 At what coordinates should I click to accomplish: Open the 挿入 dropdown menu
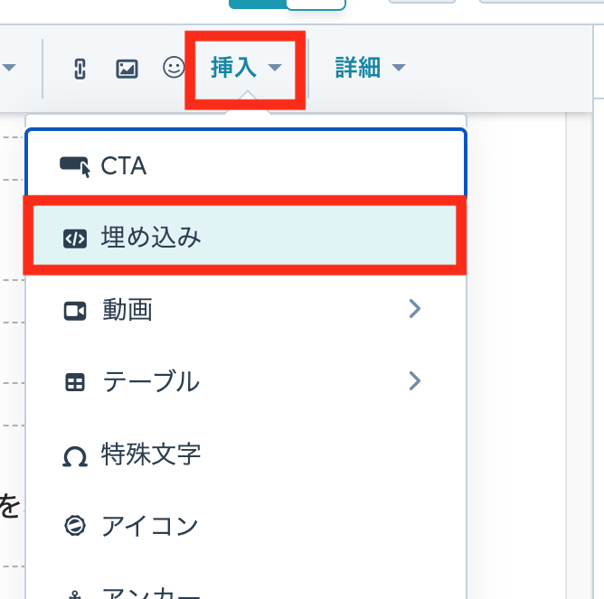click(x=245, y=68)
